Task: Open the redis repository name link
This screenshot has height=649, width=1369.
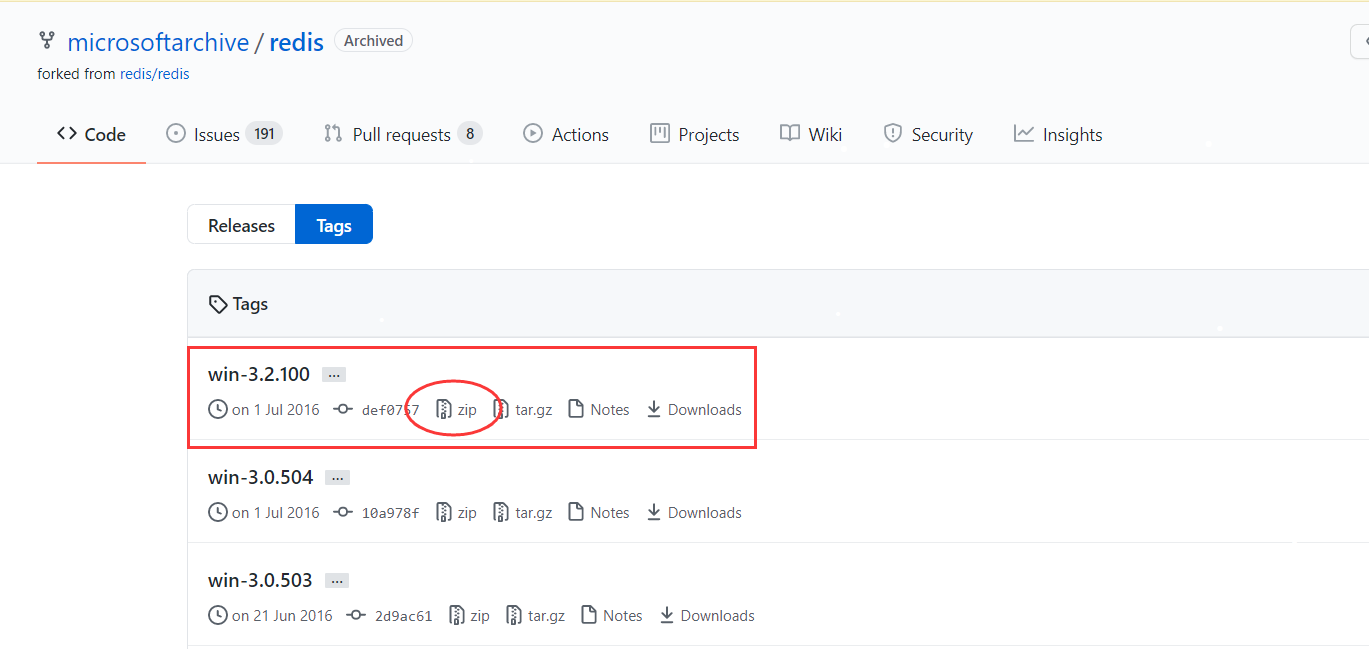Action: (297, 42)
